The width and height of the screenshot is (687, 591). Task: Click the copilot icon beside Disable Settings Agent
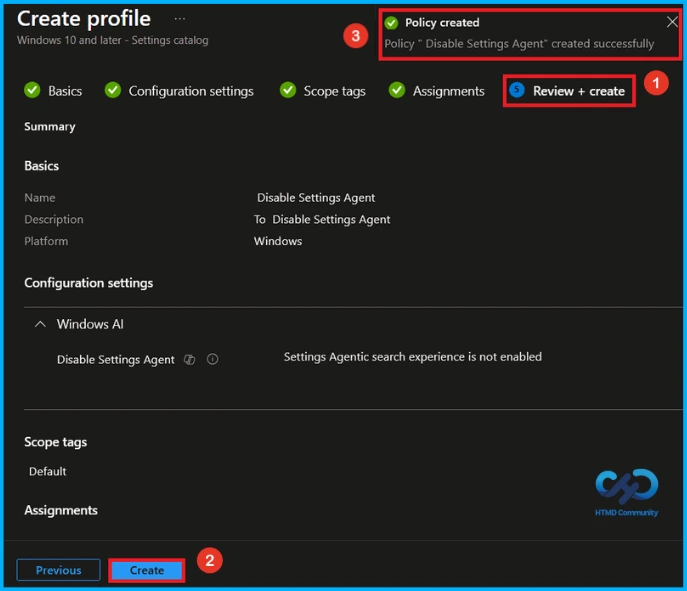click(x=189, y=360)
